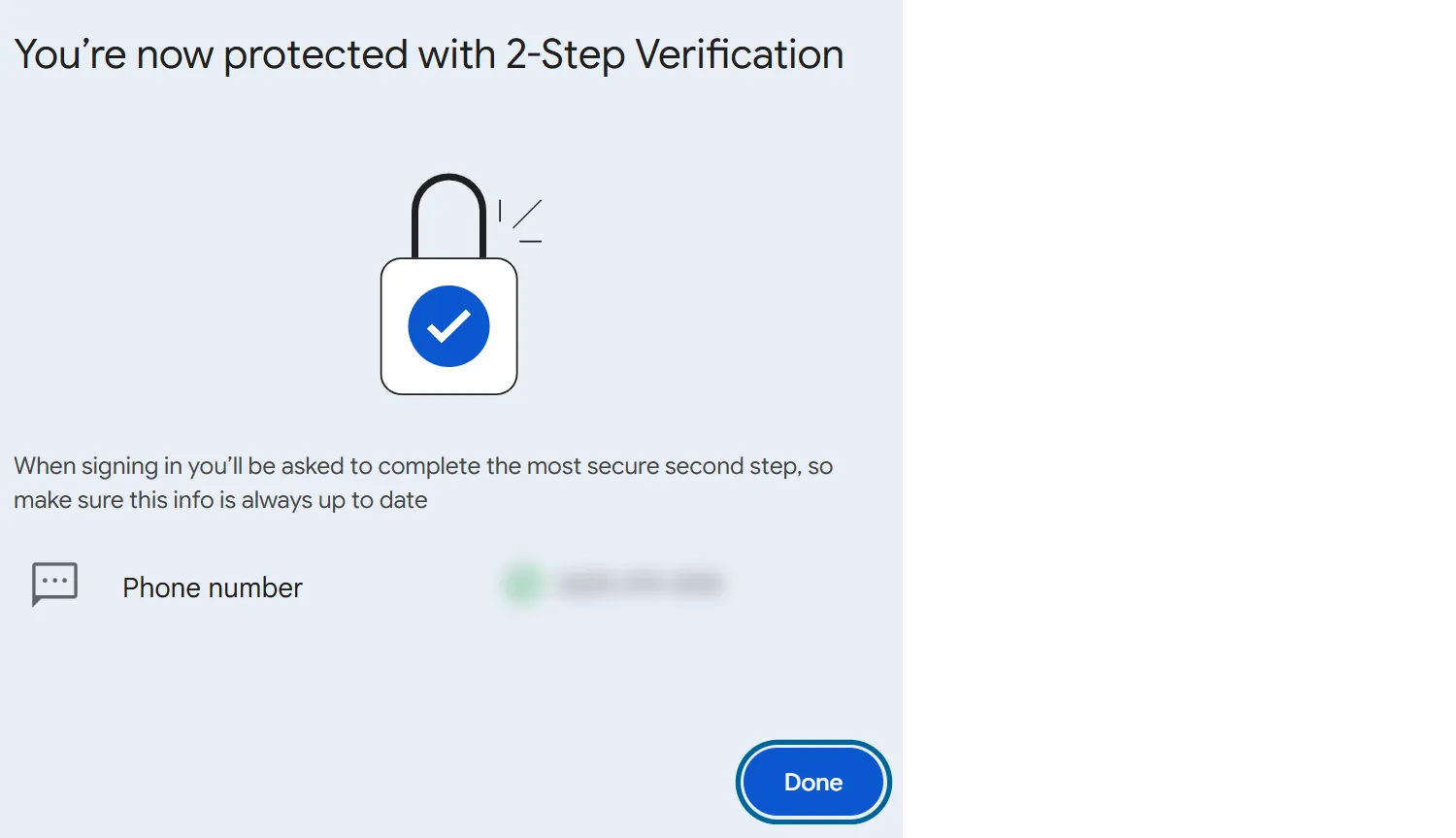The width and height of the screenshot is (1456, 838).
Task: Click the sparkle lines beside the padlock
Action: (x=521, y=218)
